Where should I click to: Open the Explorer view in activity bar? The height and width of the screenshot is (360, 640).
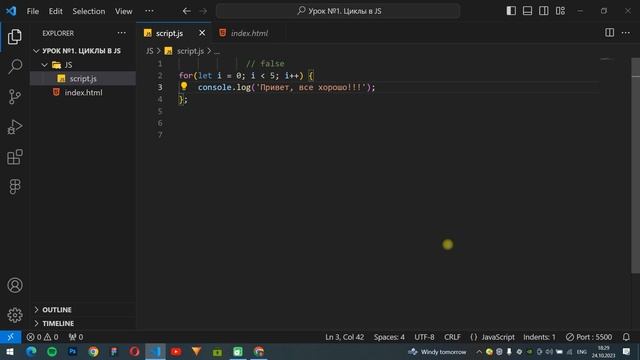click(x=15, y=37)
